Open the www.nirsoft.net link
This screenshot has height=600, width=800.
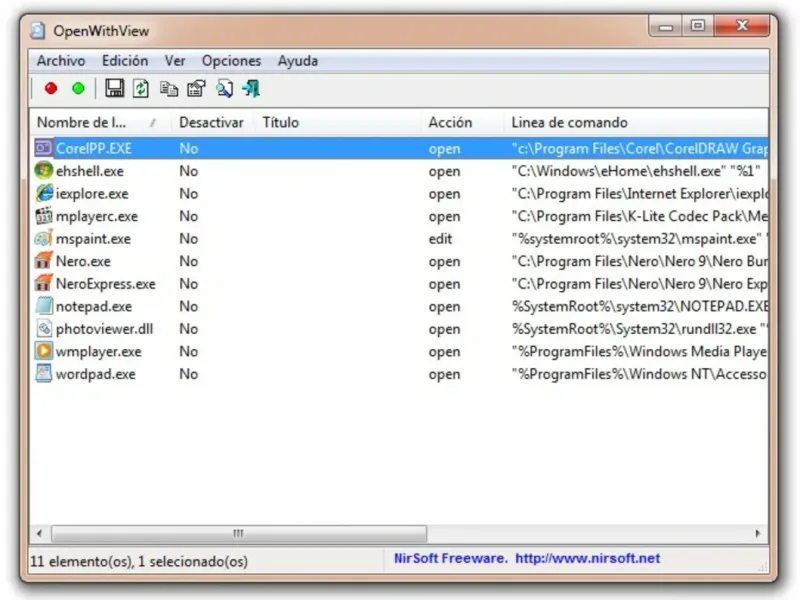coord(587,558)
